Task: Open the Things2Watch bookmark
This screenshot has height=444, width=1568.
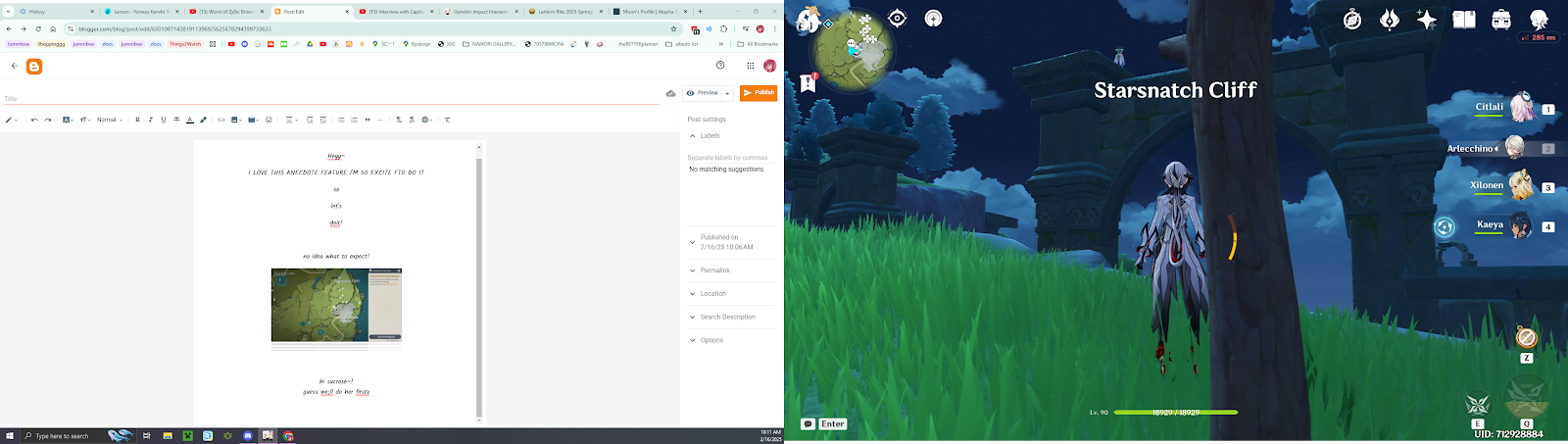Action: [x=185, y=44]
